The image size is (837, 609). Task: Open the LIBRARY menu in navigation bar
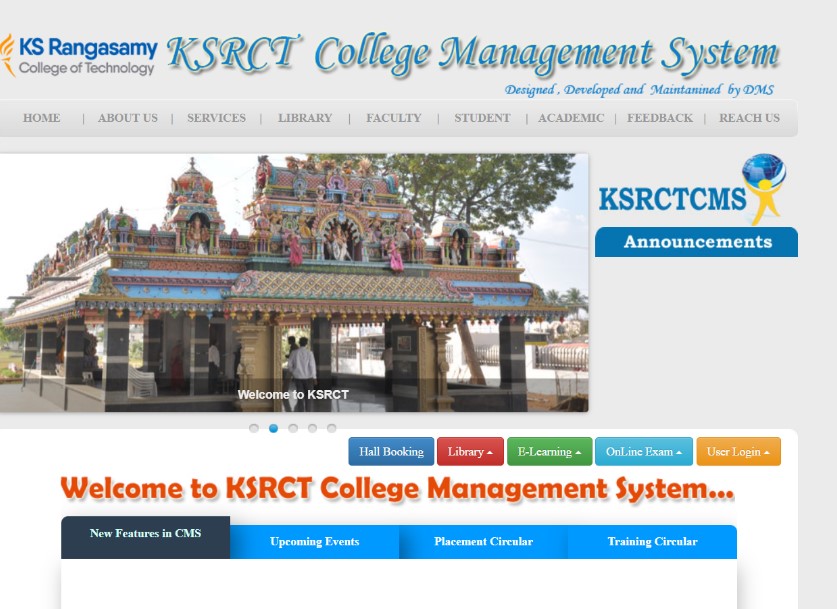pyautogui.click(x=305, y=118)
